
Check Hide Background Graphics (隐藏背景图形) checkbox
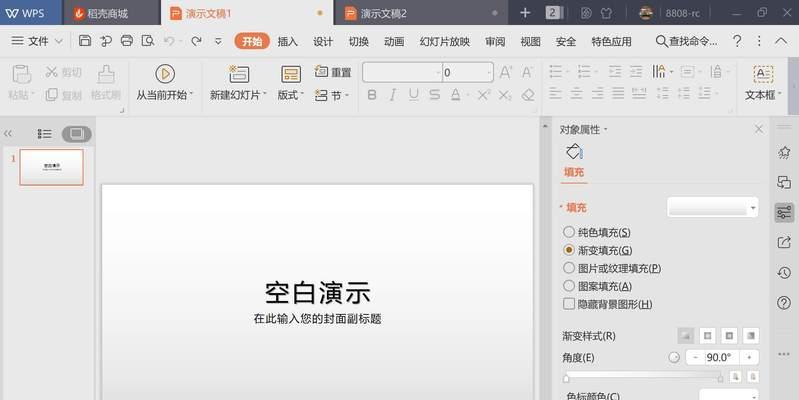[569, 304]
